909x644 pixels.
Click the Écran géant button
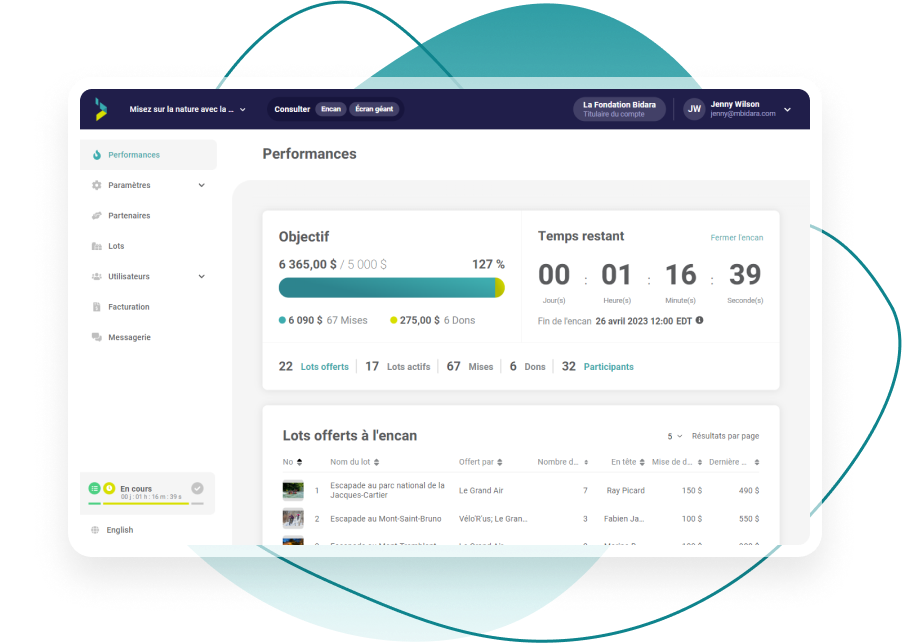(374, 109)
